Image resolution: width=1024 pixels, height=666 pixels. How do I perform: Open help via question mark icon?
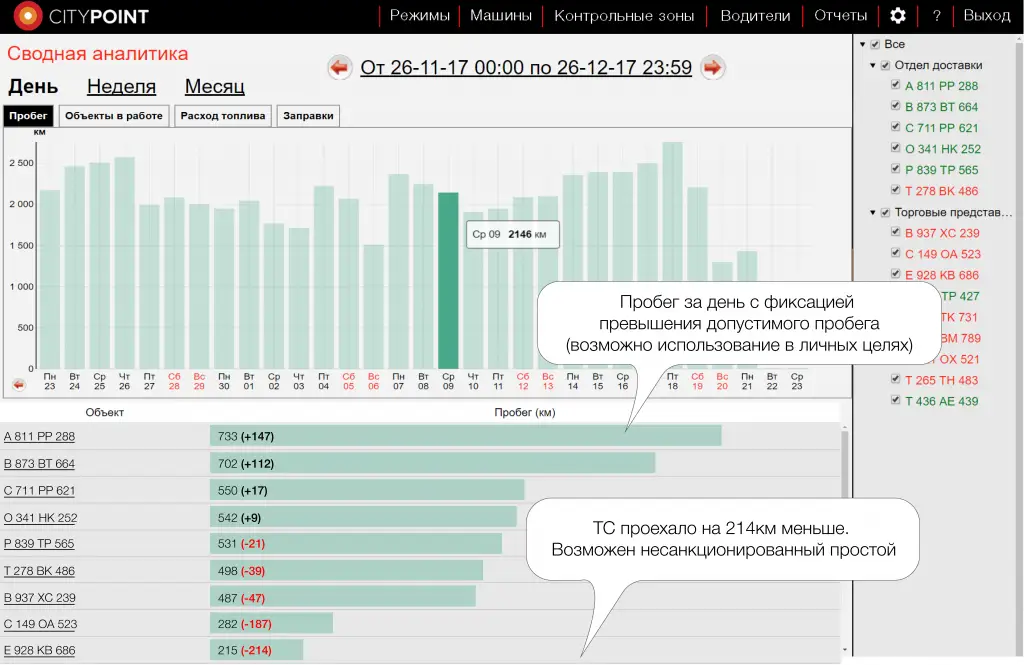coord(936,16)
